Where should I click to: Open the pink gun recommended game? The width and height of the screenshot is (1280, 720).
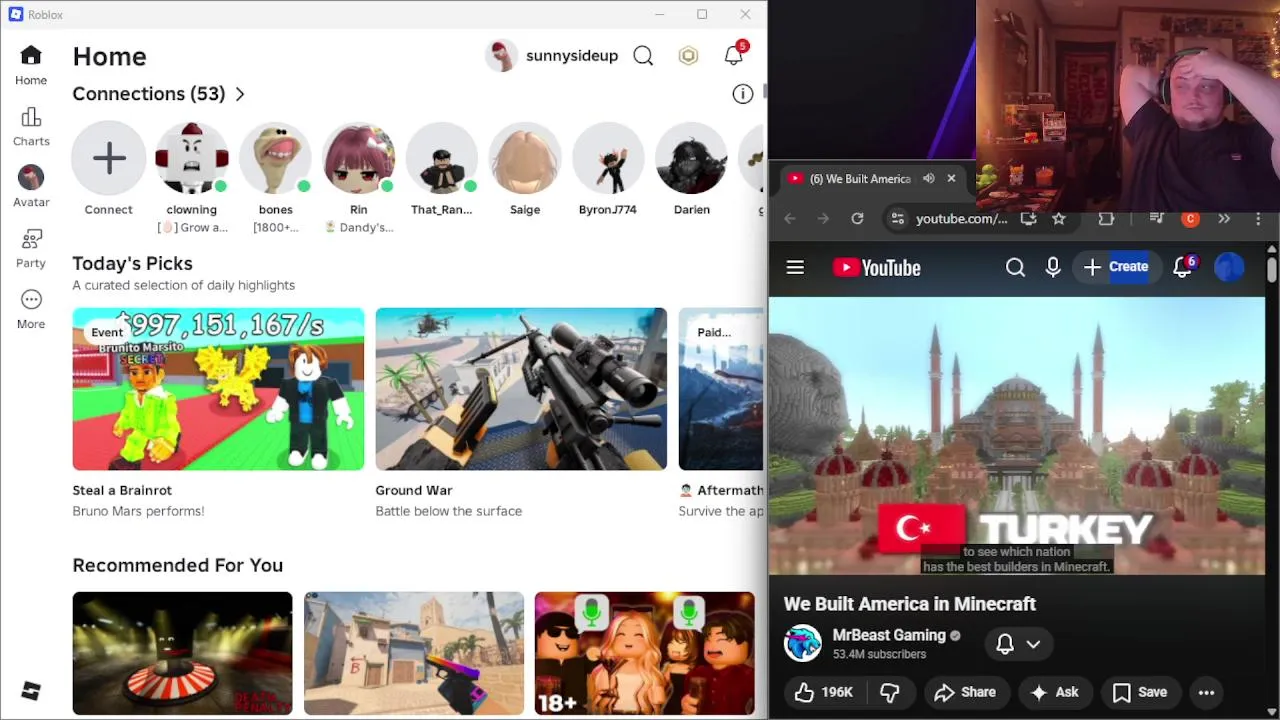coord(414,654)
